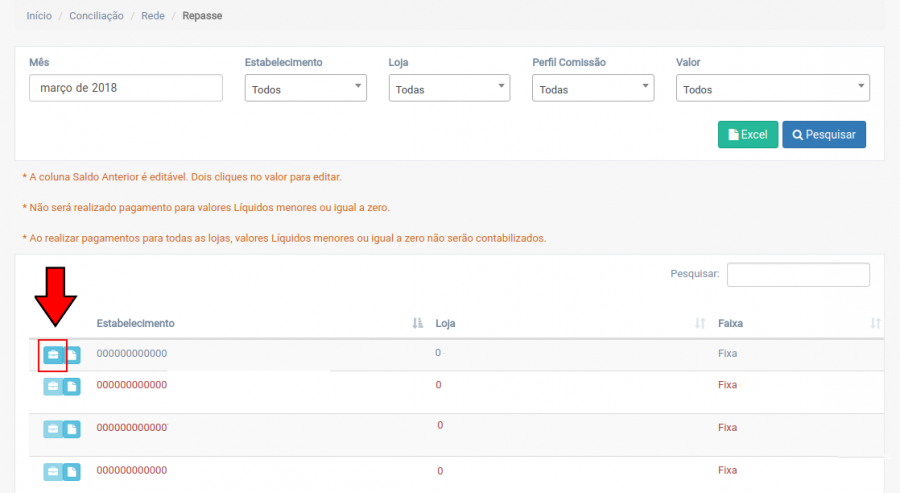
Task: Click the document icon in the first row
Action: coord(72,355)
